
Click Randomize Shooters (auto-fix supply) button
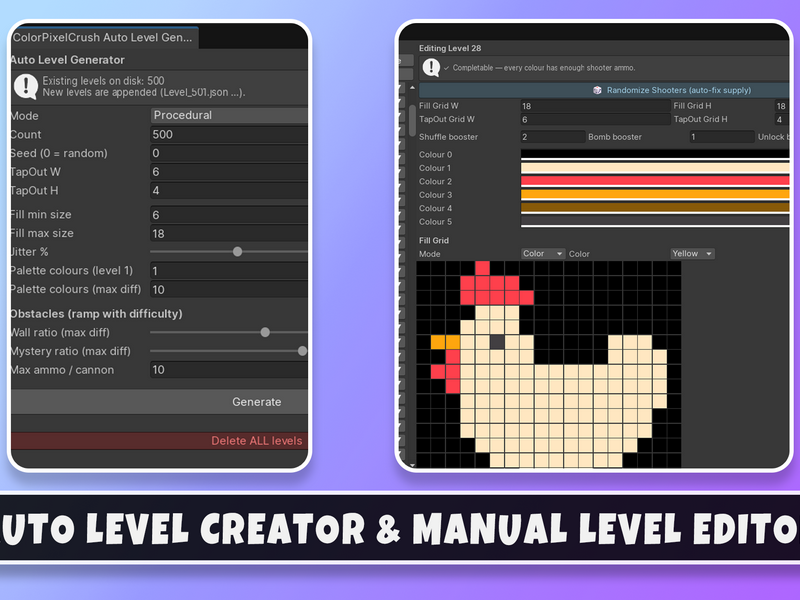[604, 90]
